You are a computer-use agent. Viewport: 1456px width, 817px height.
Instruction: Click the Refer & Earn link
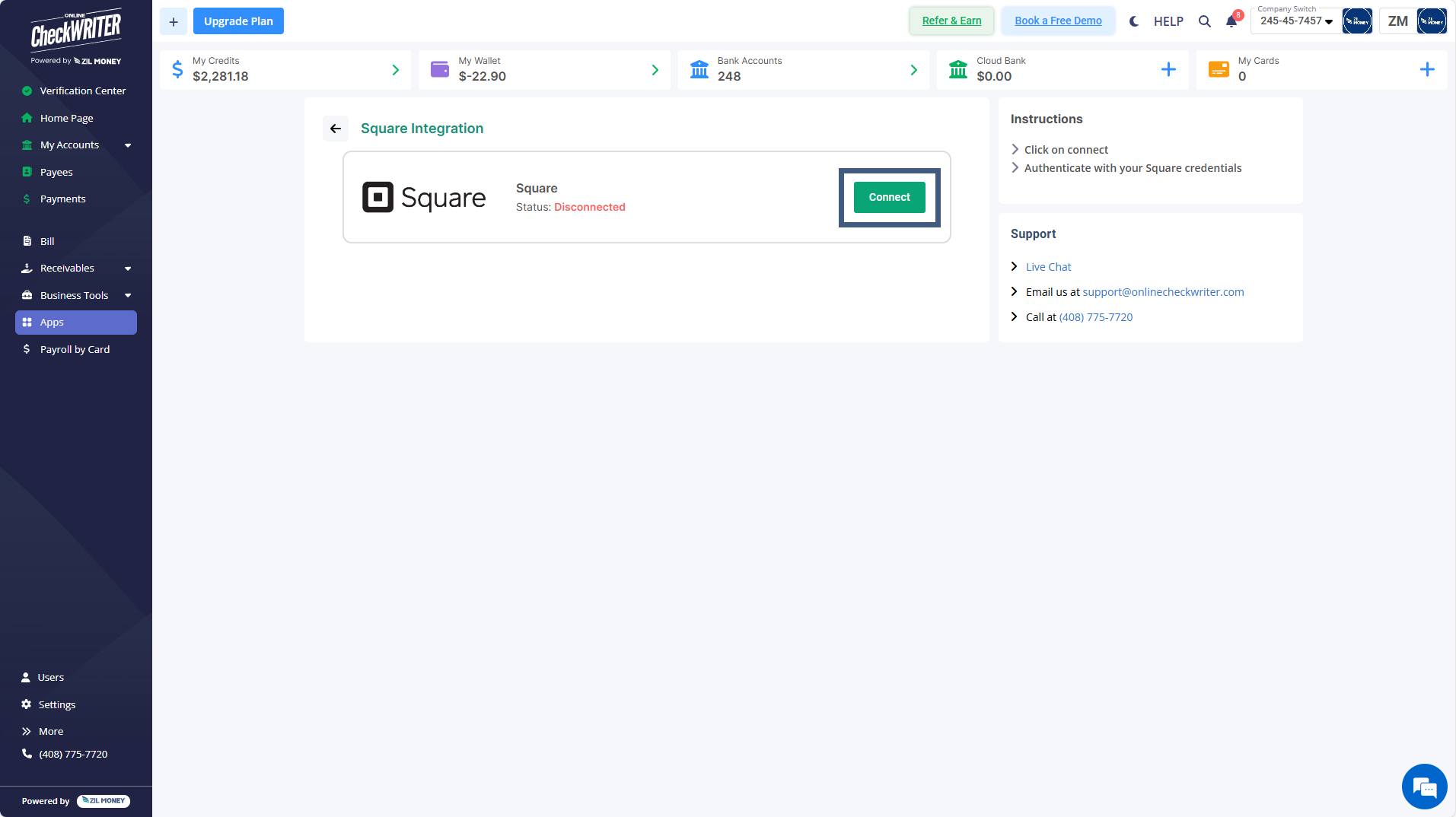click(951, 21)
